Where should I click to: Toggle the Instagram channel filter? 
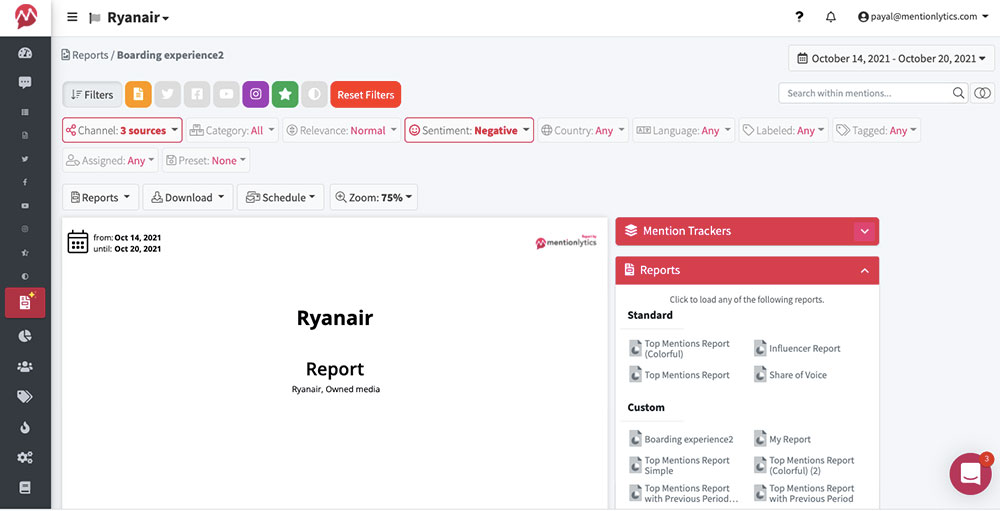point(256,94)
